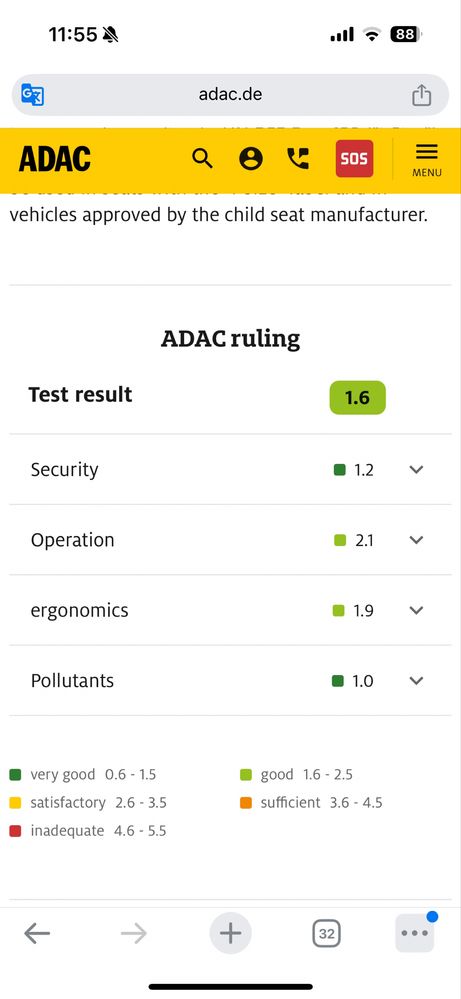The image size is (461, 999).
Task: Select the Security row label
Action: (x=64, y=470)
